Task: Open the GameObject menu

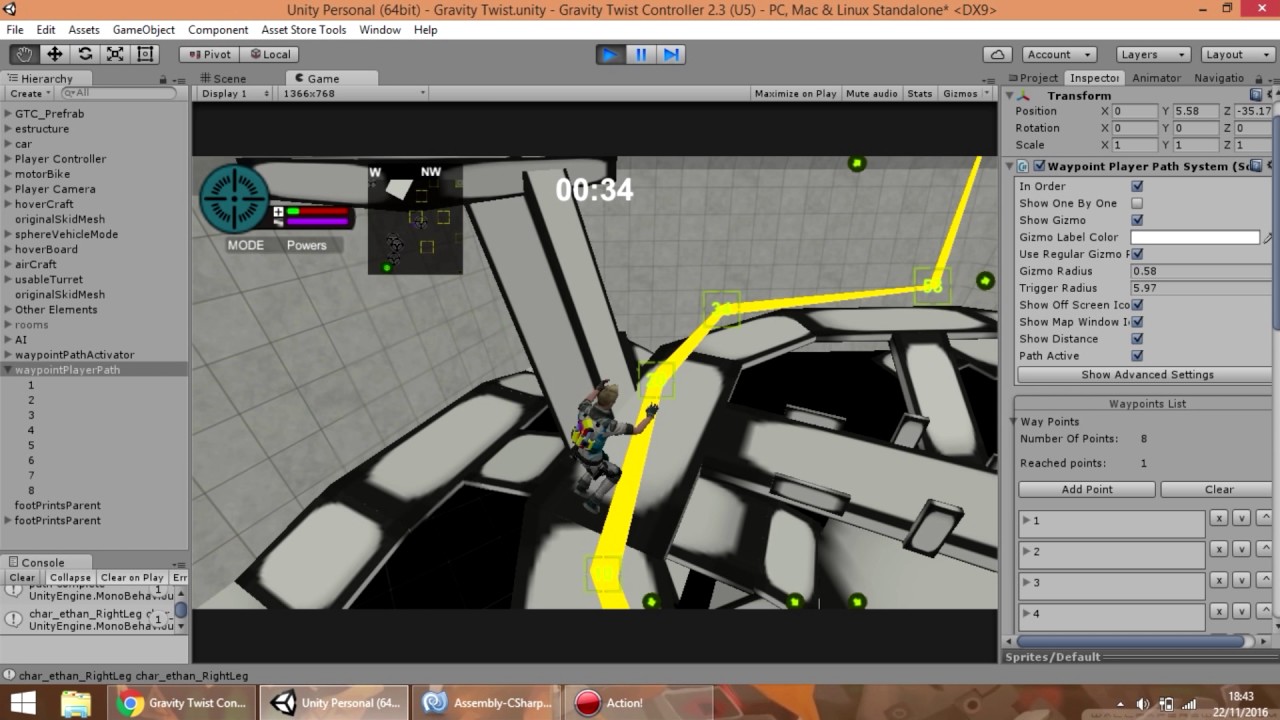Action: click(143, 30)
